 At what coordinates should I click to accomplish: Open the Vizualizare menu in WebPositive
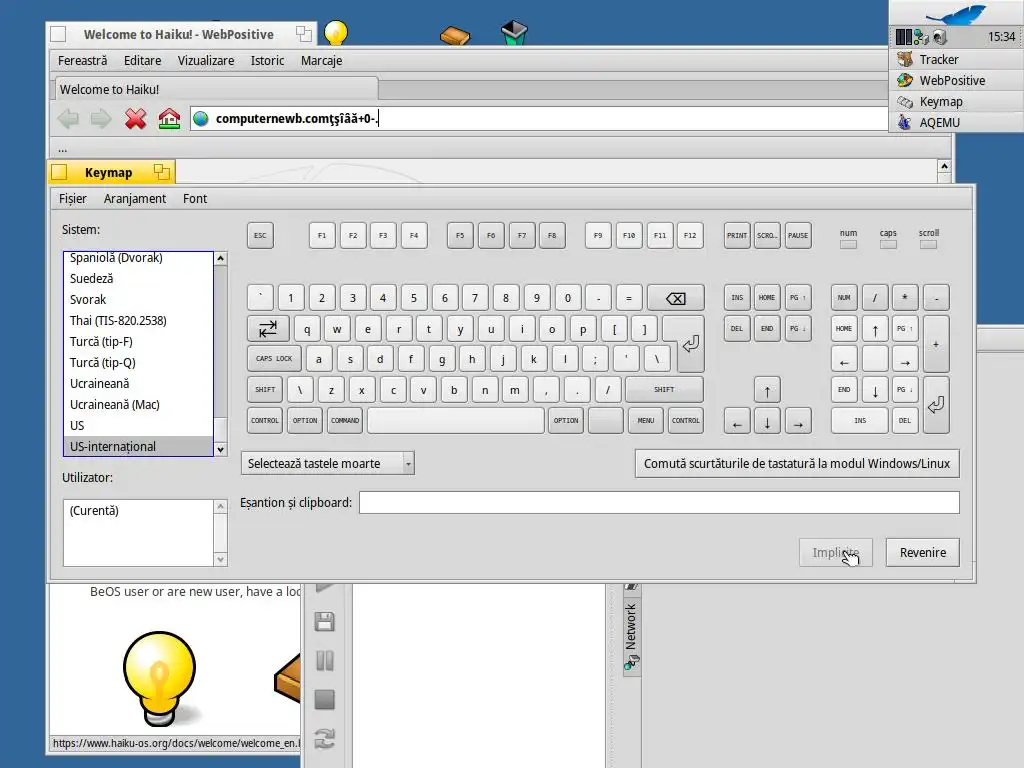tap(206, 61)
